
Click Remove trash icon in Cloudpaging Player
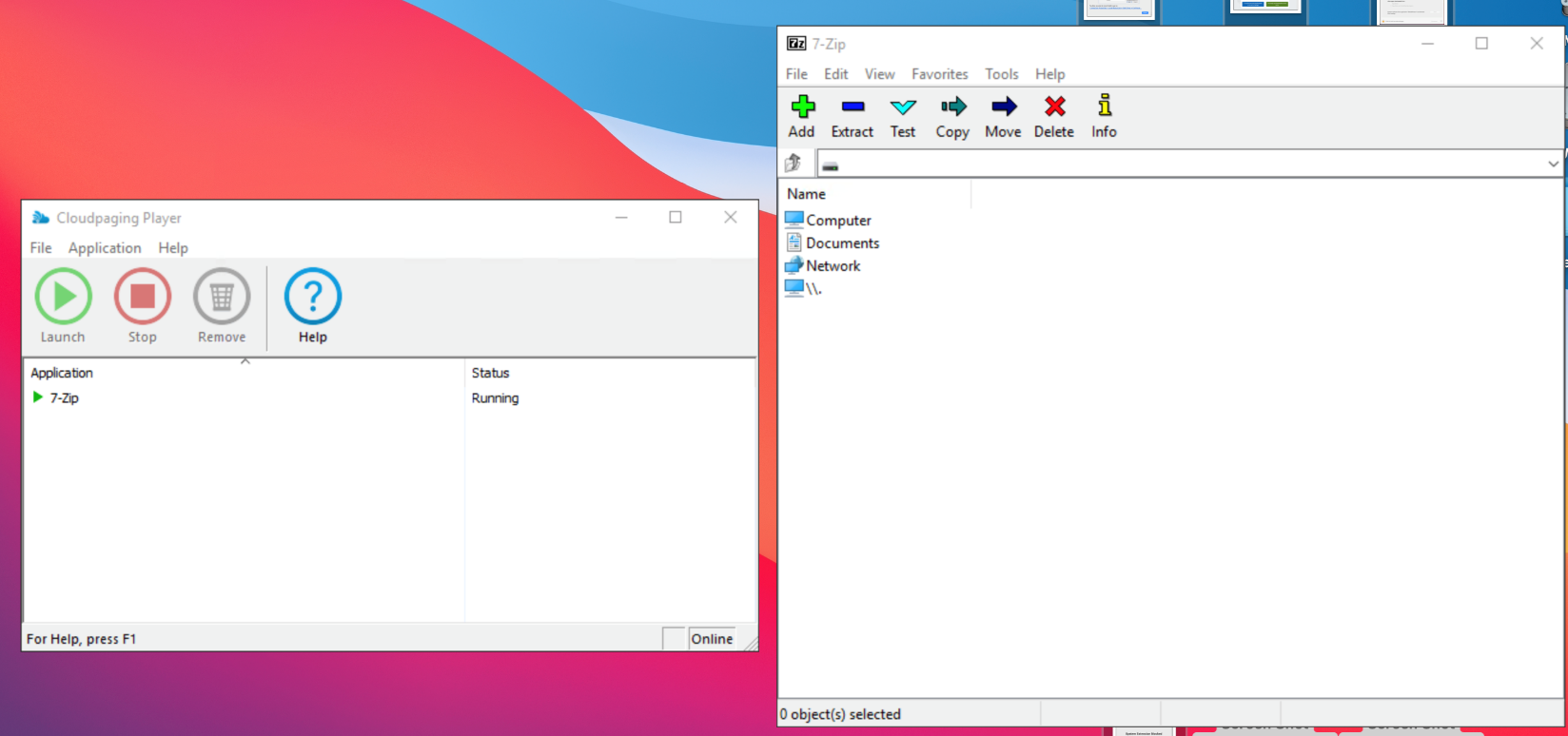click(222, 306)
